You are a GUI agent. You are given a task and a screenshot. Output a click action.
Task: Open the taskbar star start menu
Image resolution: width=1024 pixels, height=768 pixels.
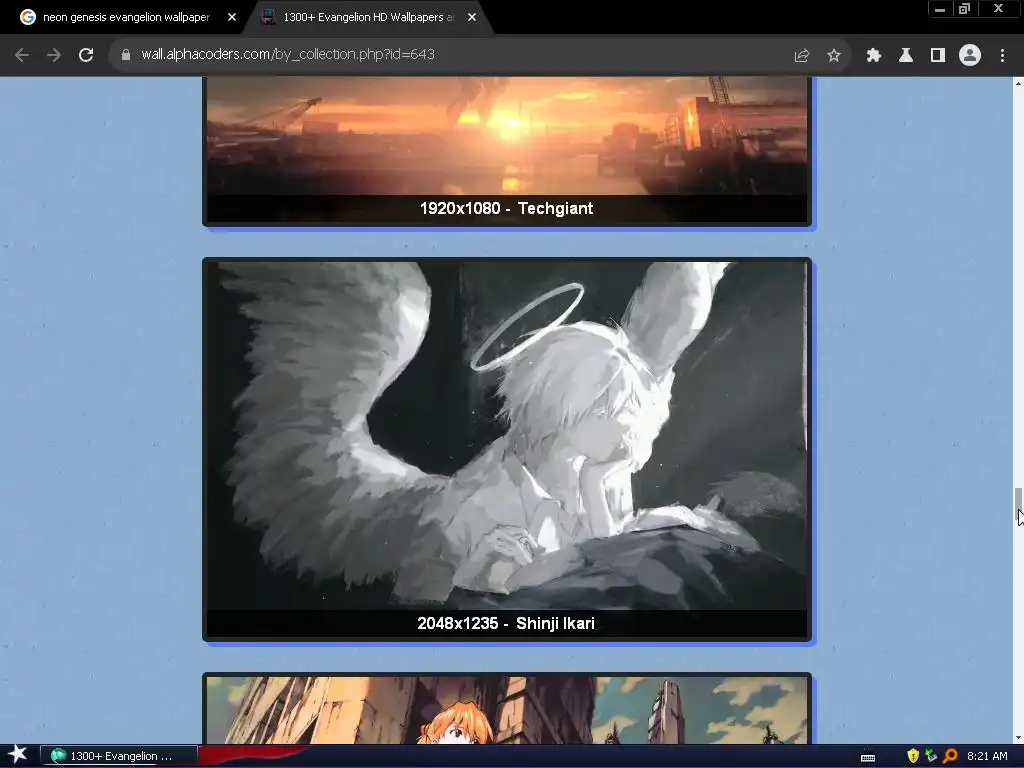coord(18,755)
